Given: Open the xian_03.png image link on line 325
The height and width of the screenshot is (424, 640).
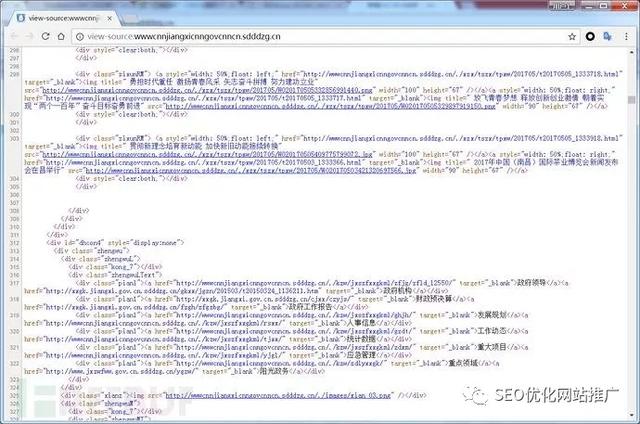Looking at the screenshot, I should click(x=279, y=395).
